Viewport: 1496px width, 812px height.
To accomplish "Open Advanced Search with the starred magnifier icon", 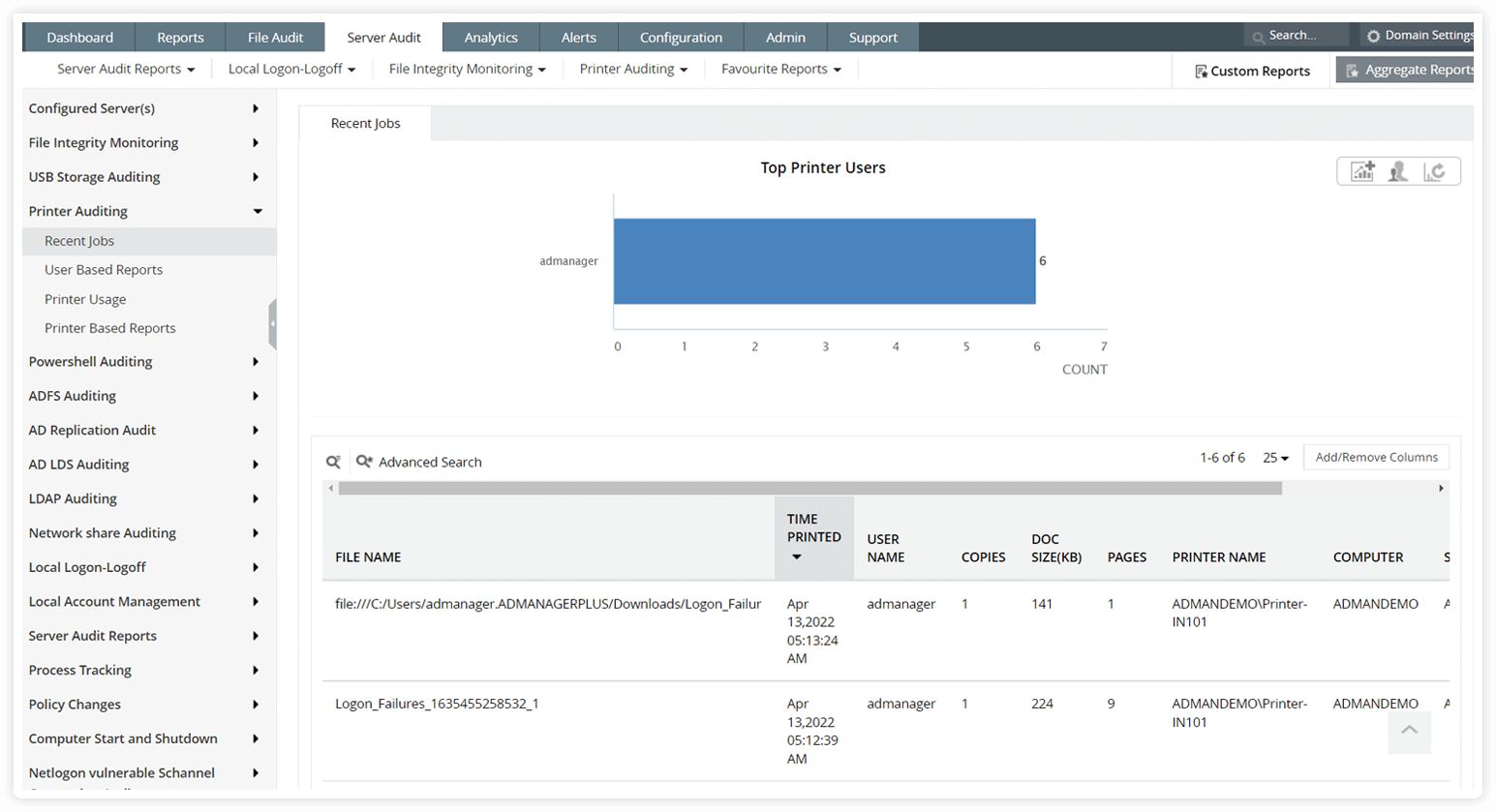I will (x=363, y=462).
